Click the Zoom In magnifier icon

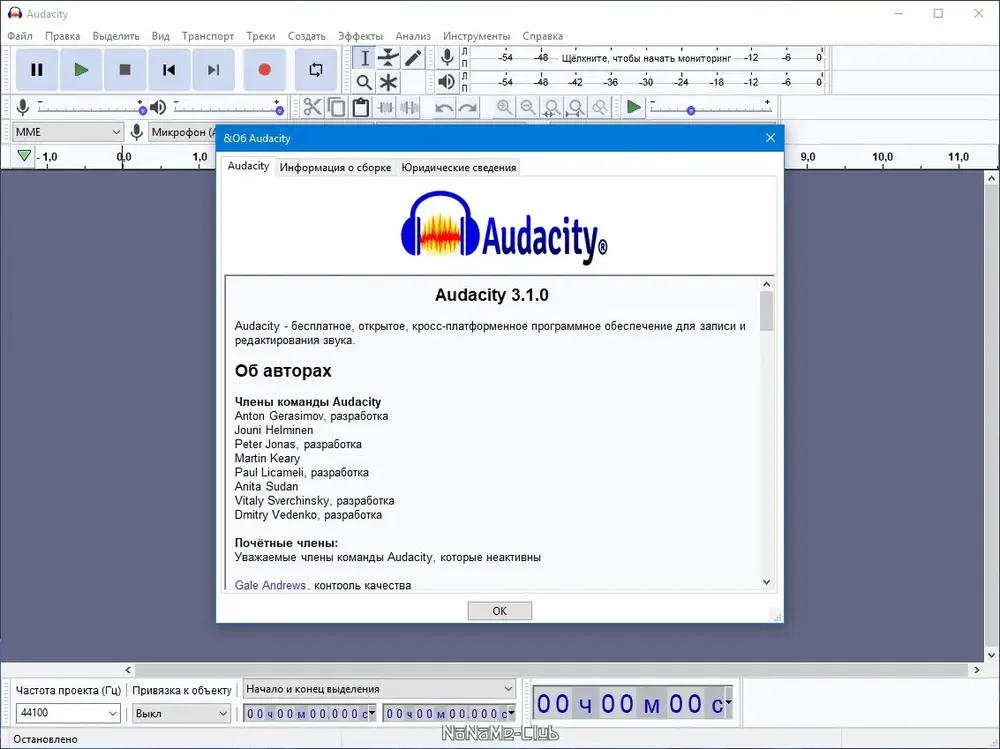pyautogui.click(x=504, y=107)
